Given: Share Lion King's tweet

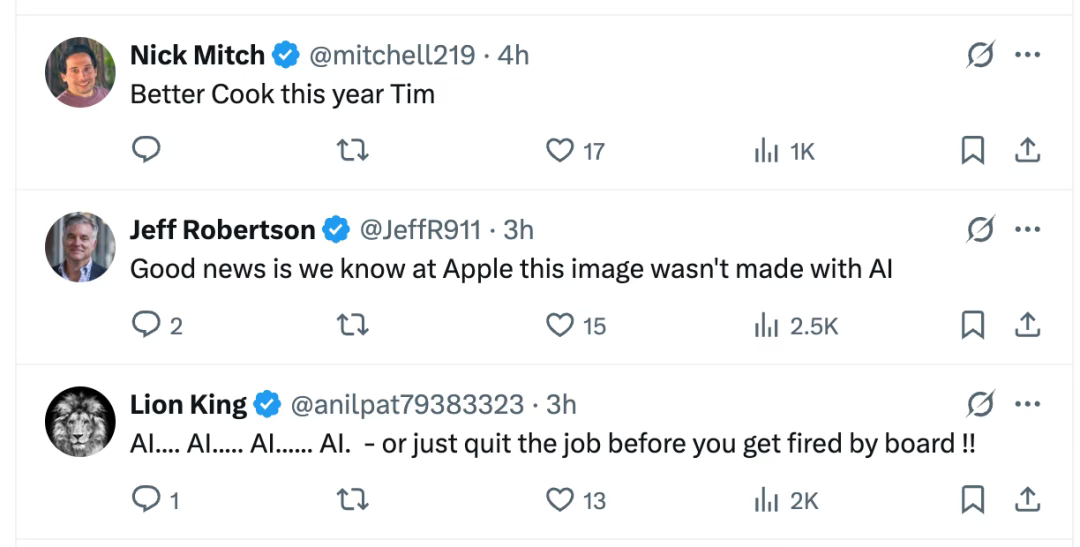Looking at the screenshot, I should click(x=1027, y=500).
